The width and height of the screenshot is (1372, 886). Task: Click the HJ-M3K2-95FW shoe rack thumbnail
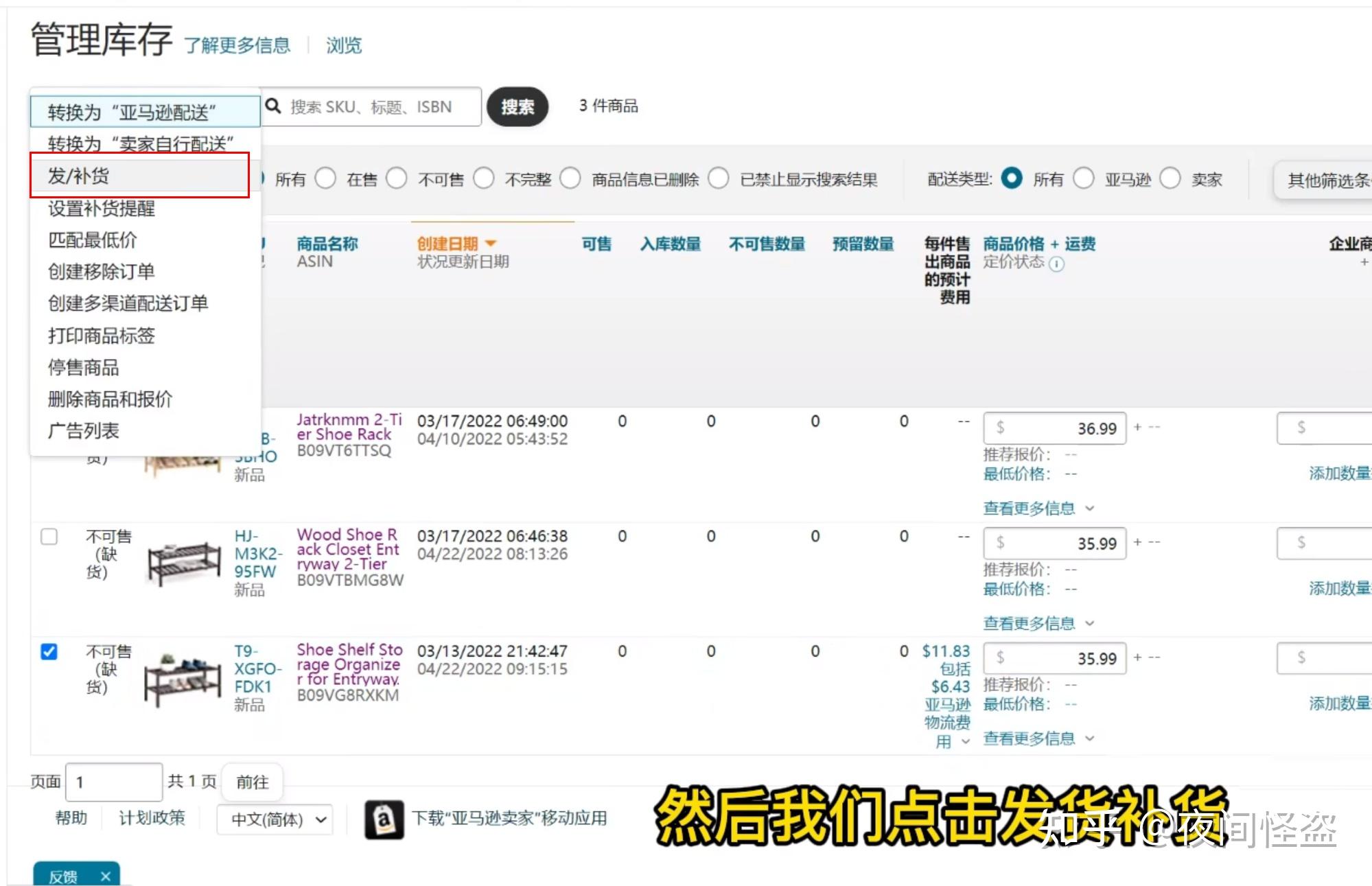[184, 563]
